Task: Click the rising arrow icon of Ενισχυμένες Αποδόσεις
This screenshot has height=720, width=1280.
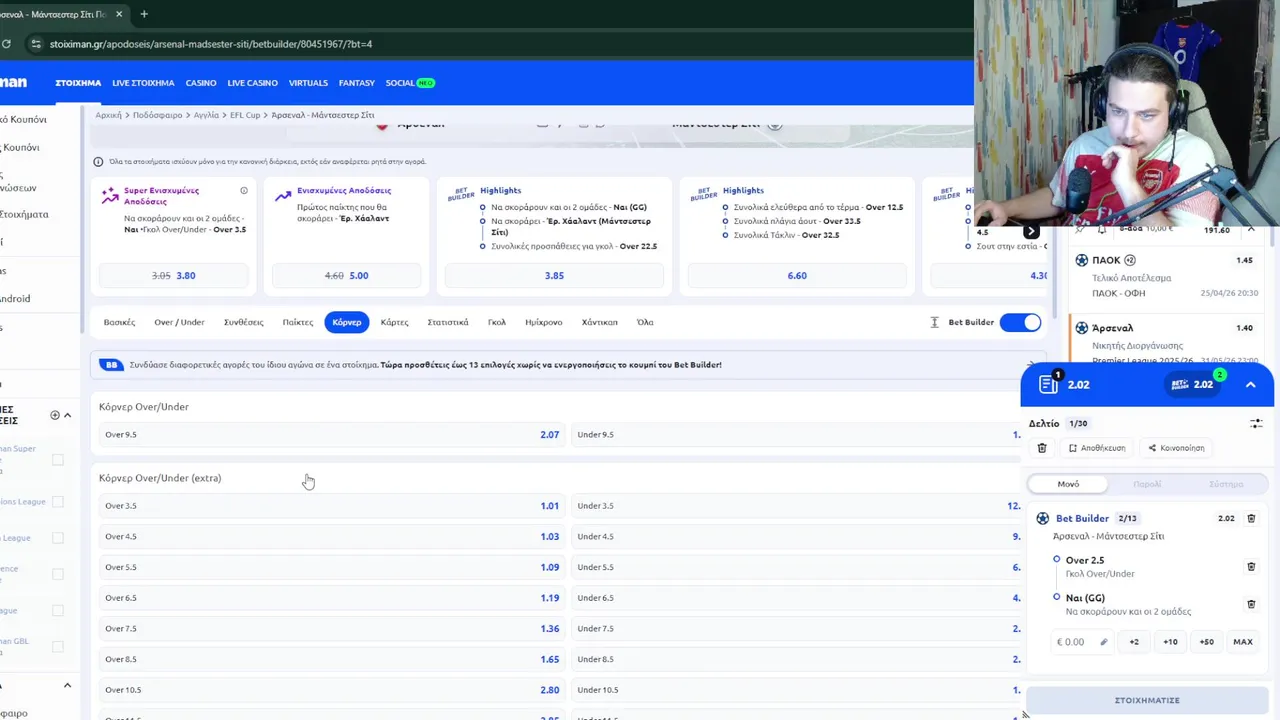Action: coord(283,195)
